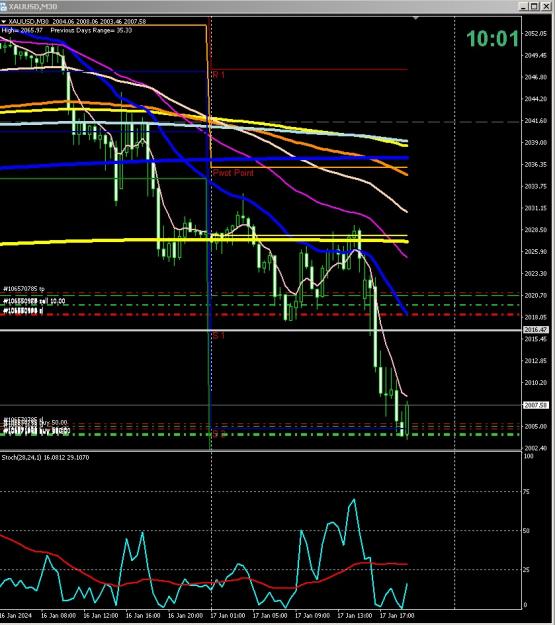The image size is (555, 625).
Task: Click the High 2065.97 info text
Action: pyautogui.click(x=22, y=30)
